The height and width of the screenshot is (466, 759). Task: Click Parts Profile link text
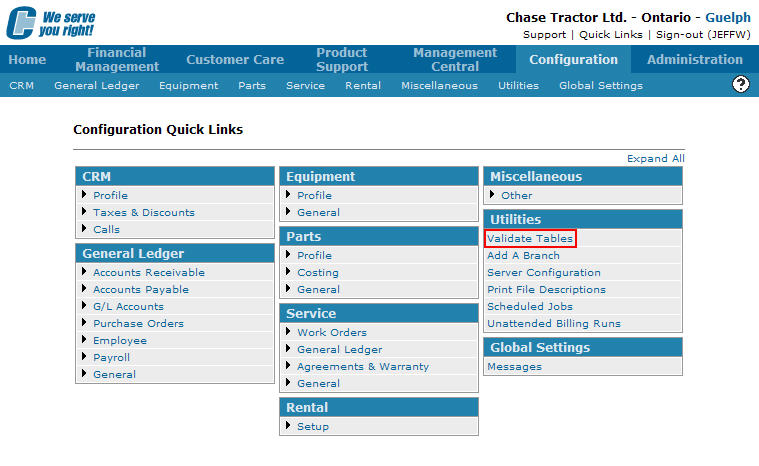click(315, 256)
